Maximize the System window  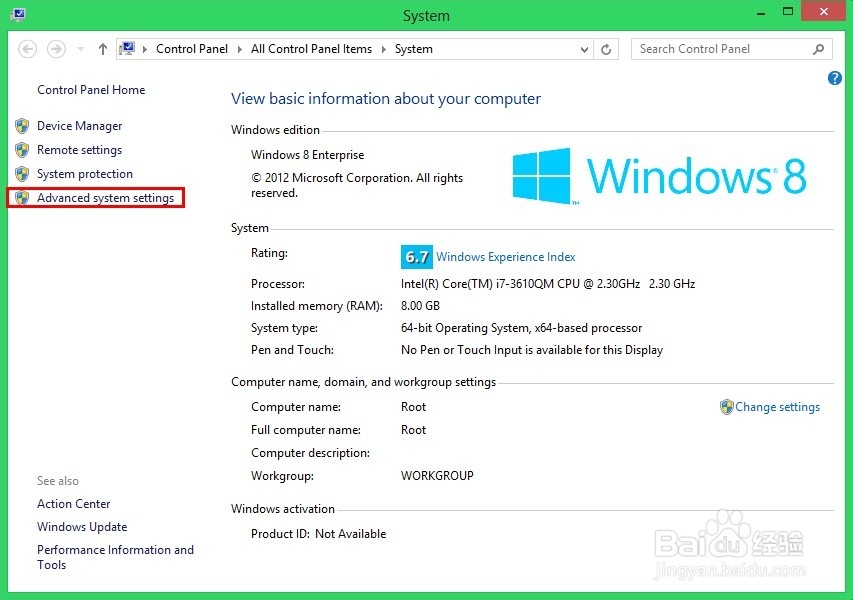788,12
